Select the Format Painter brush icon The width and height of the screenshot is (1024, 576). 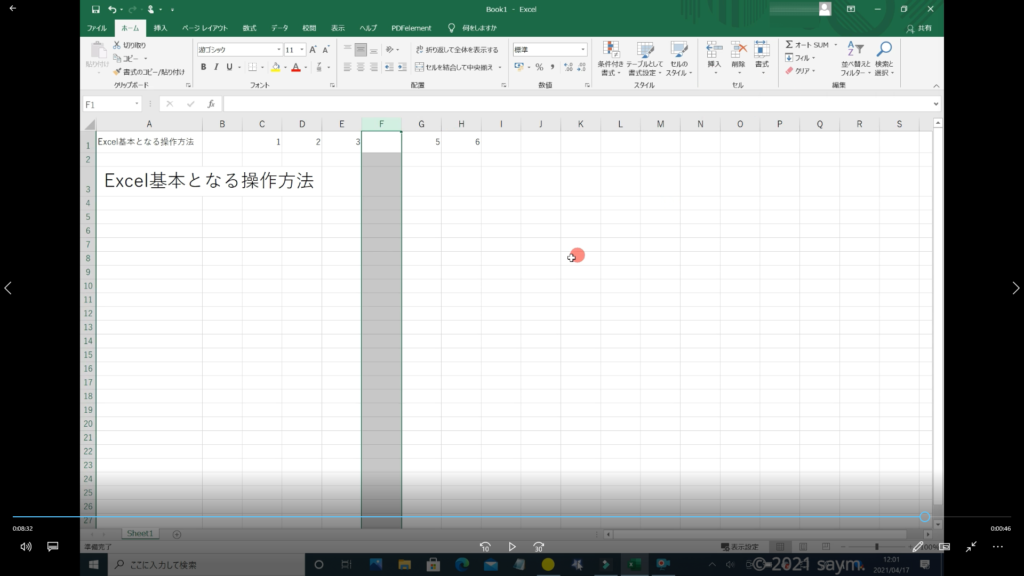(x=117, y=72)
